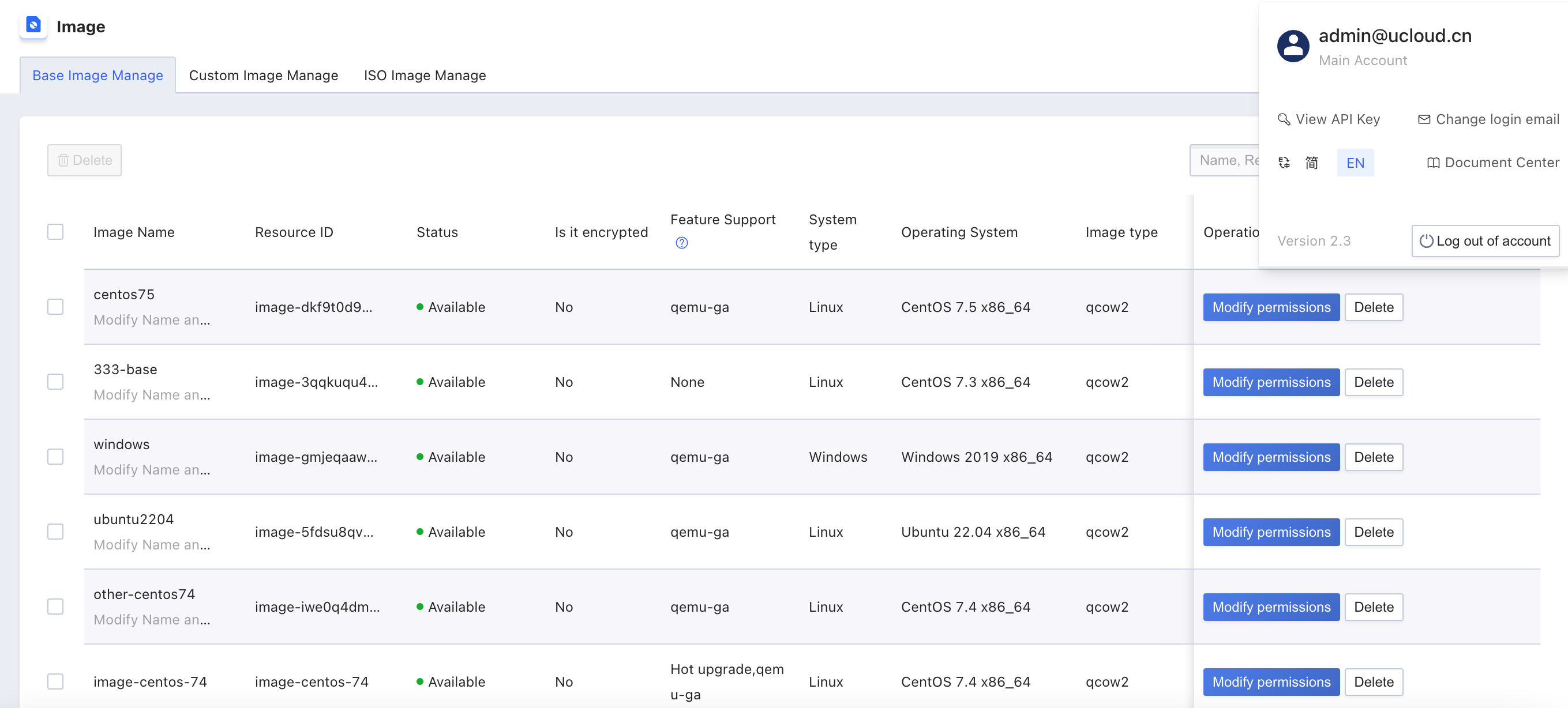Open the ISO Image Manage tab

tap(424, 76)
